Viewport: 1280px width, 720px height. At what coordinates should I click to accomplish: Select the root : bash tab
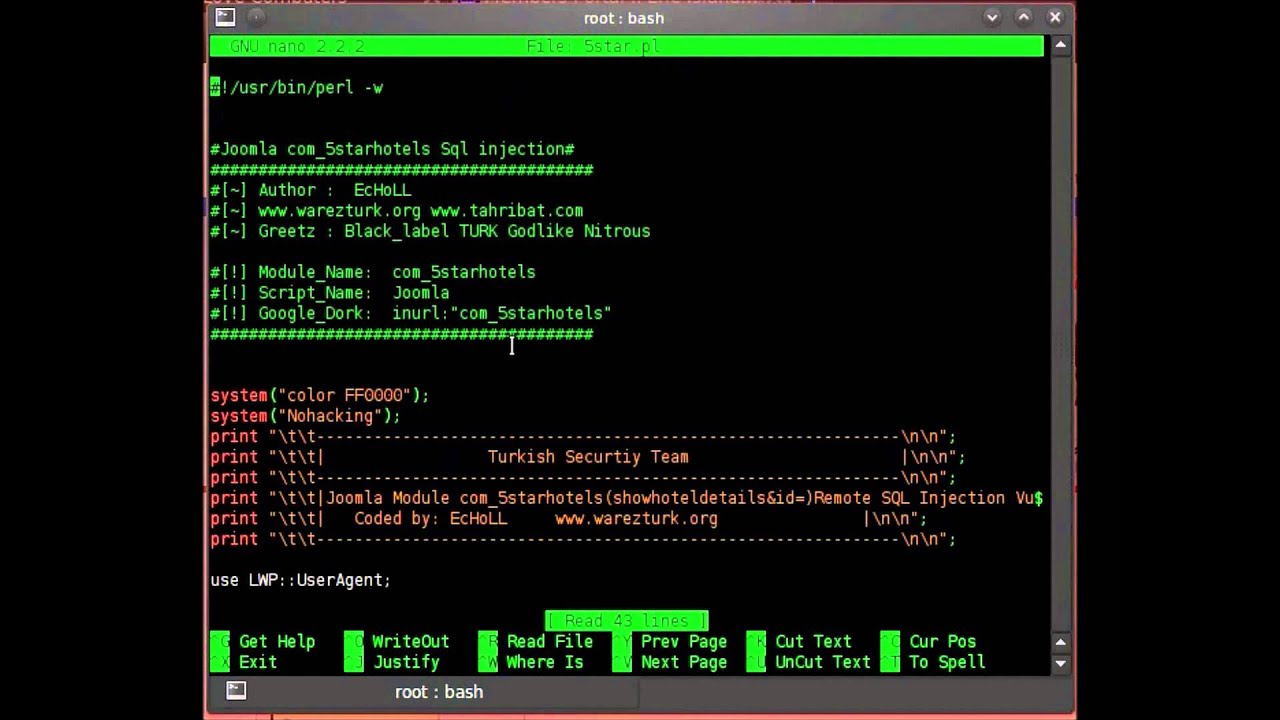point(438,692)
